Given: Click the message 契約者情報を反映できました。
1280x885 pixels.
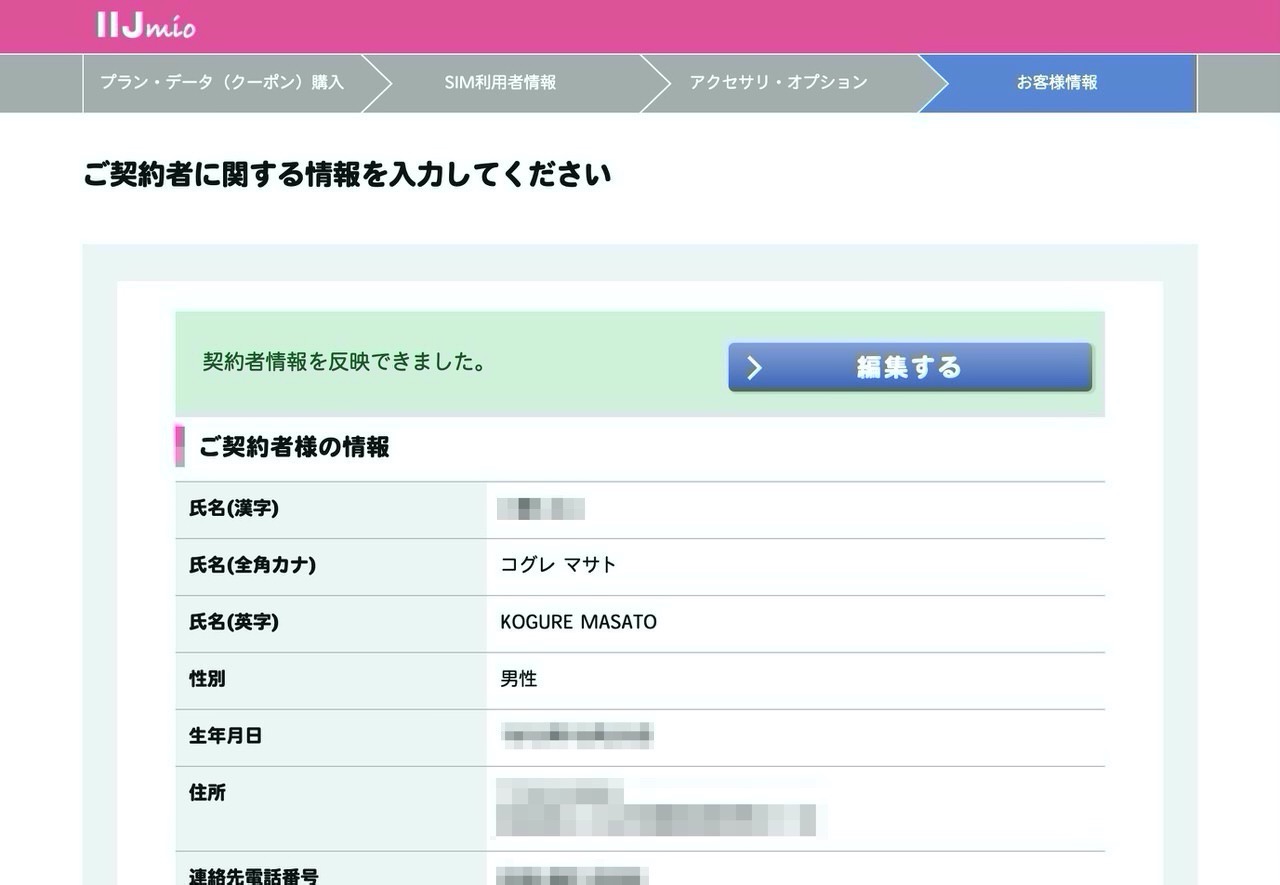Looking at the screenshot, I should click(345, 362).
